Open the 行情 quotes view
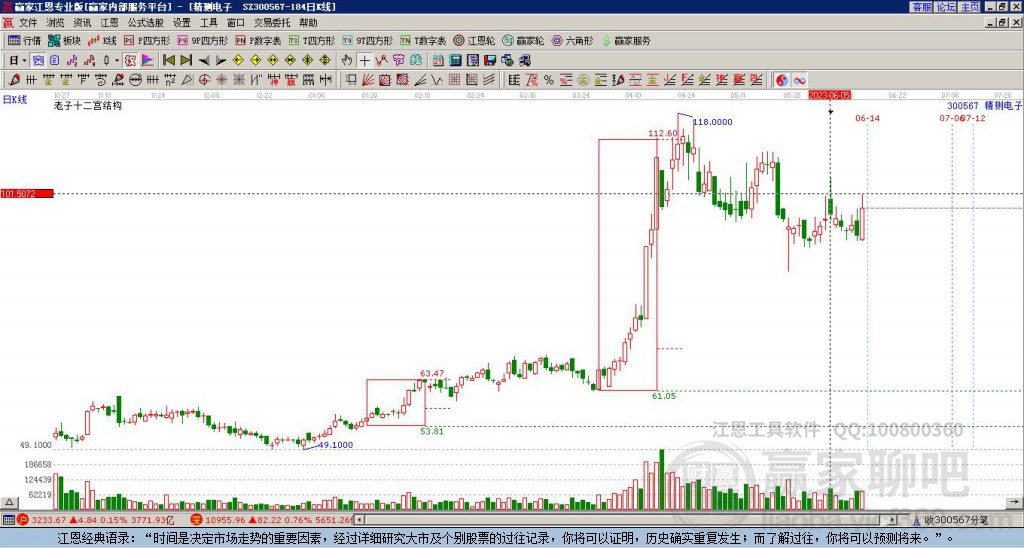The height and width of the screenshot is (548, 1024). click(x=24, y=40)
